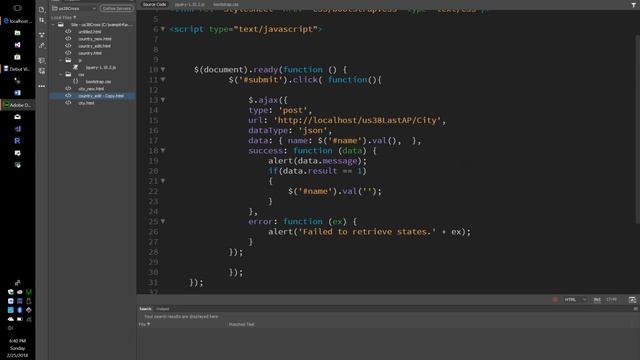This screenshot has height=360, width=640.
Task: Click the toolbar icon below File Management
Action: (x=42, y=35)
